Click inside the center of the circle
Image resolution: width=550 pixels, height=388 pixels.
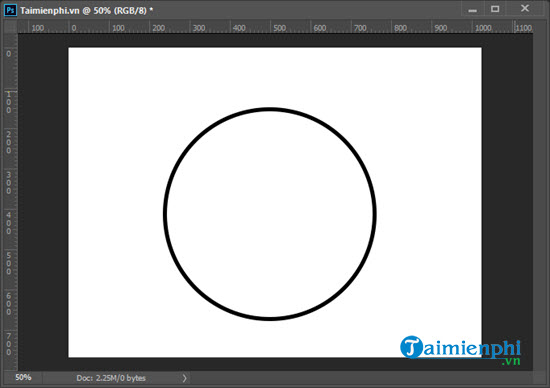point(270,214)
